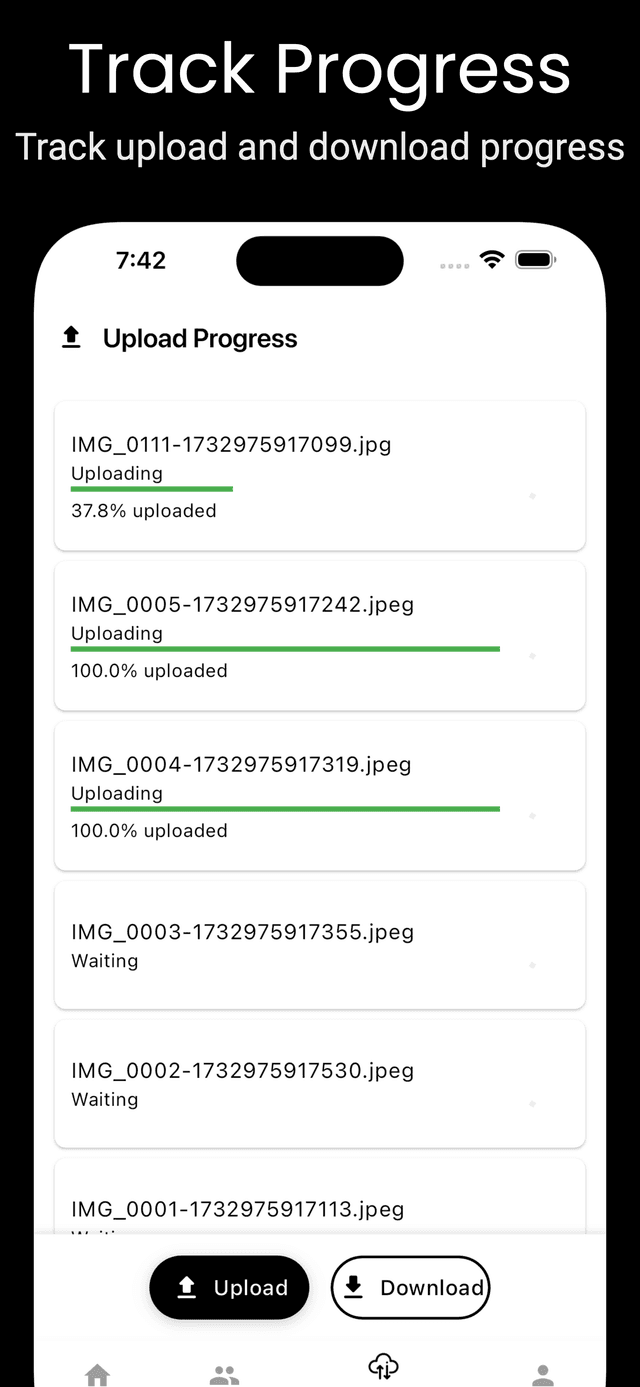Select the cloud sync tab icon
Viewport: 640px width, 1387px height.
(x=384, y=1367)
